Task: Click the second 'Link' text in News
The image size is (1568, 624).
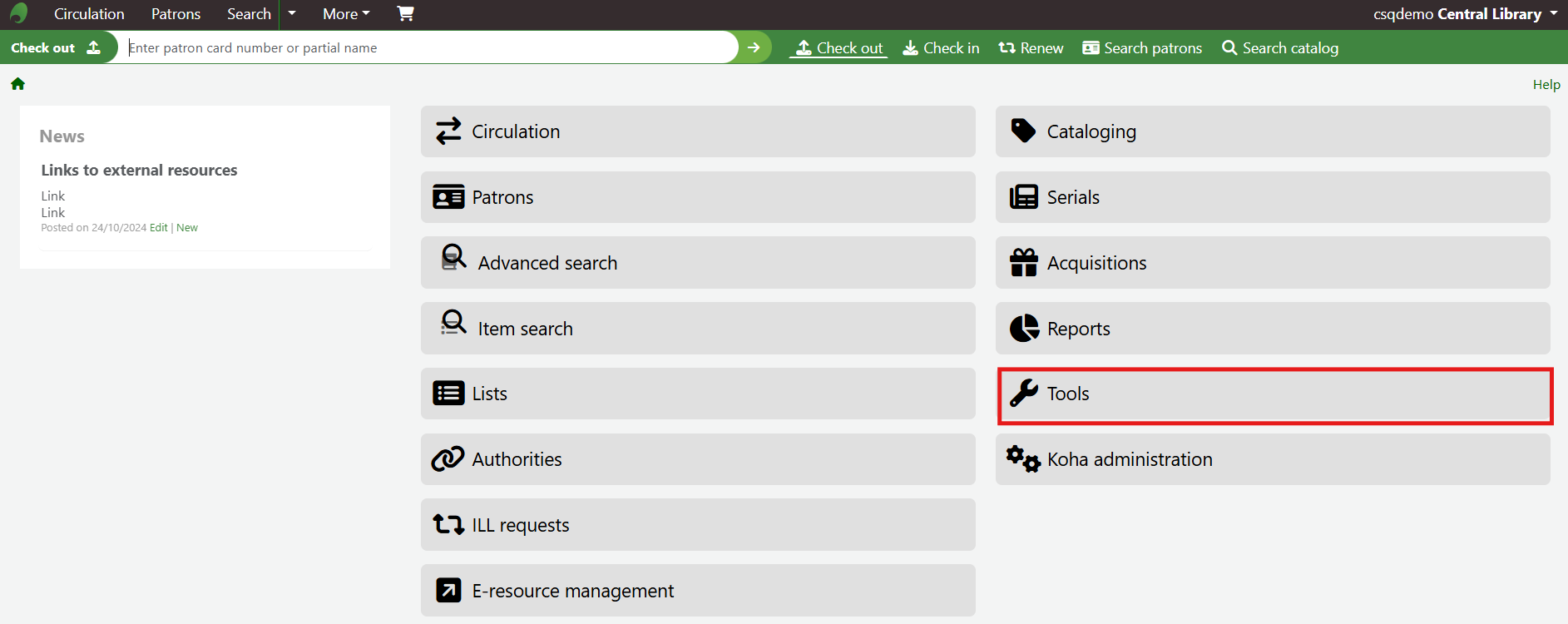Action: 53,212
